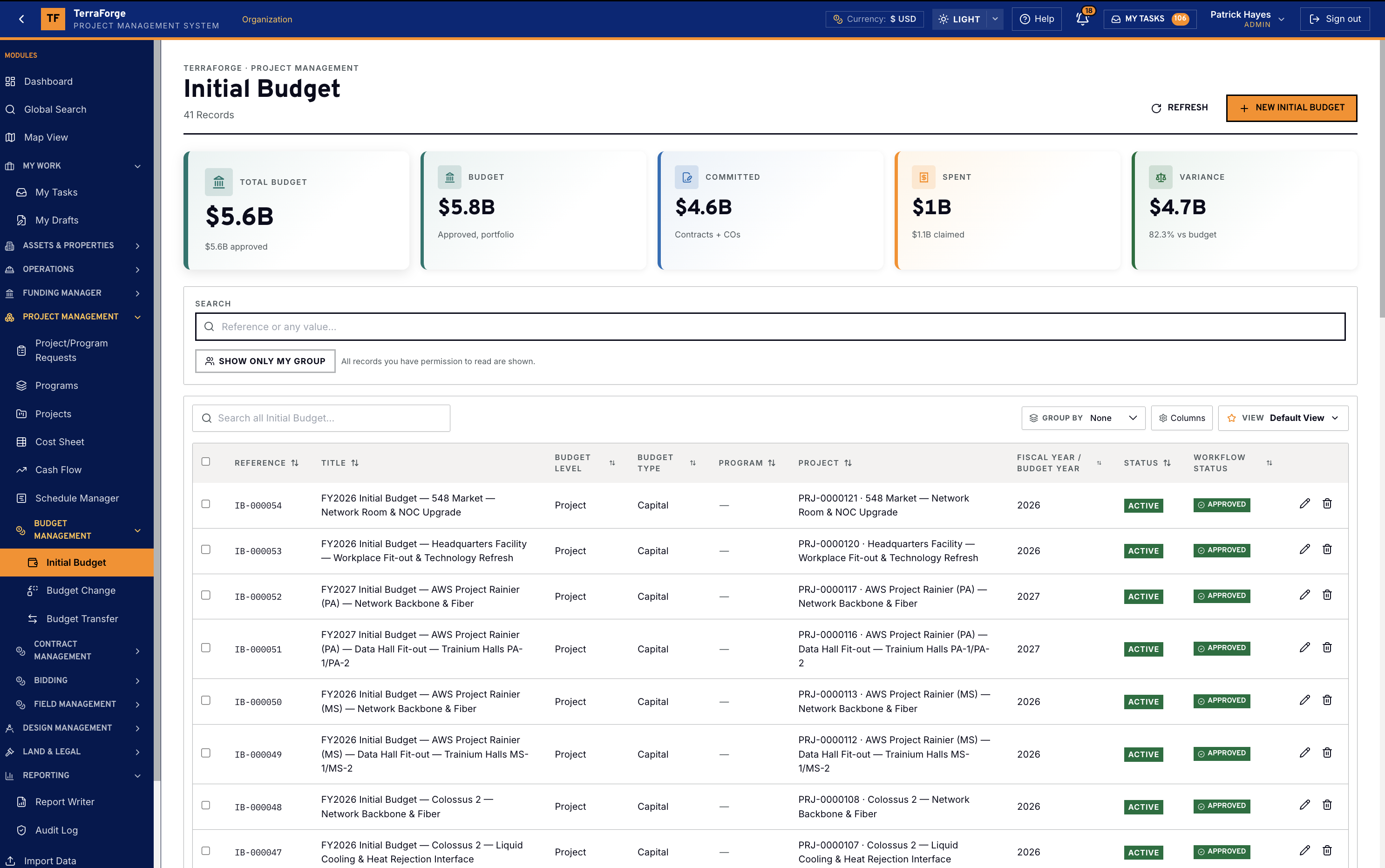Delete record IB-000051 with trash icon

tap(1327, 648)
